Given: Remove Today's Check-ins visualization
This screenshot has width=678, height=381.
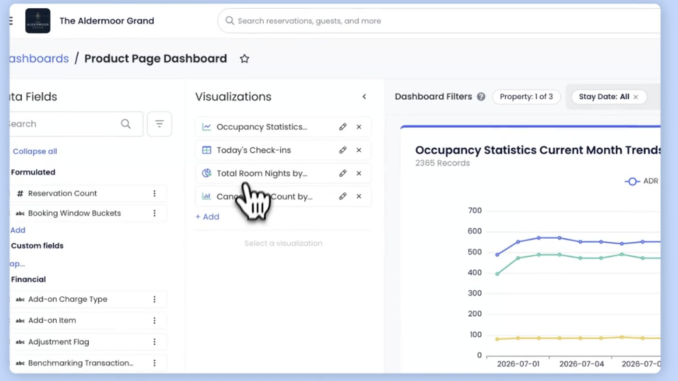Looking at the screenshot, I should point(359,150).
